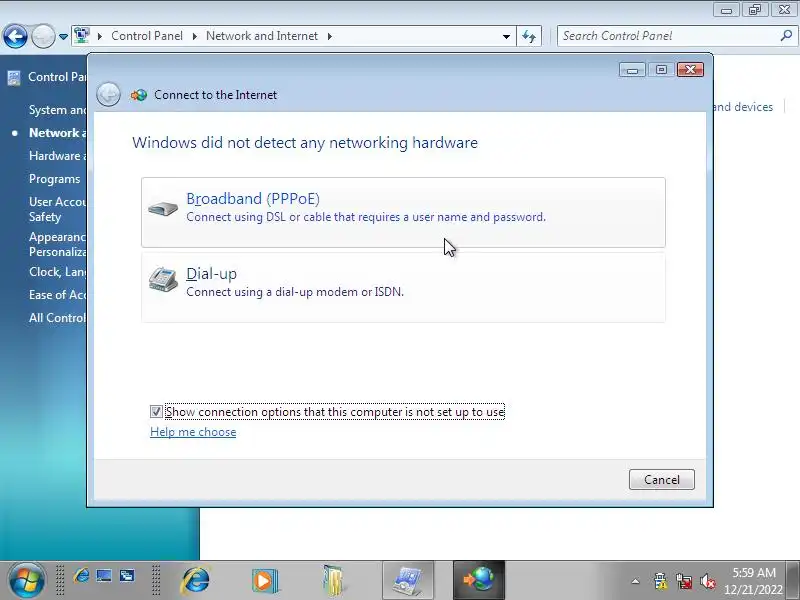Uncheck Show connection options not set up
The width and height of the screenshot is (800, 600).
pyautogui.click(x=156, y=411)
